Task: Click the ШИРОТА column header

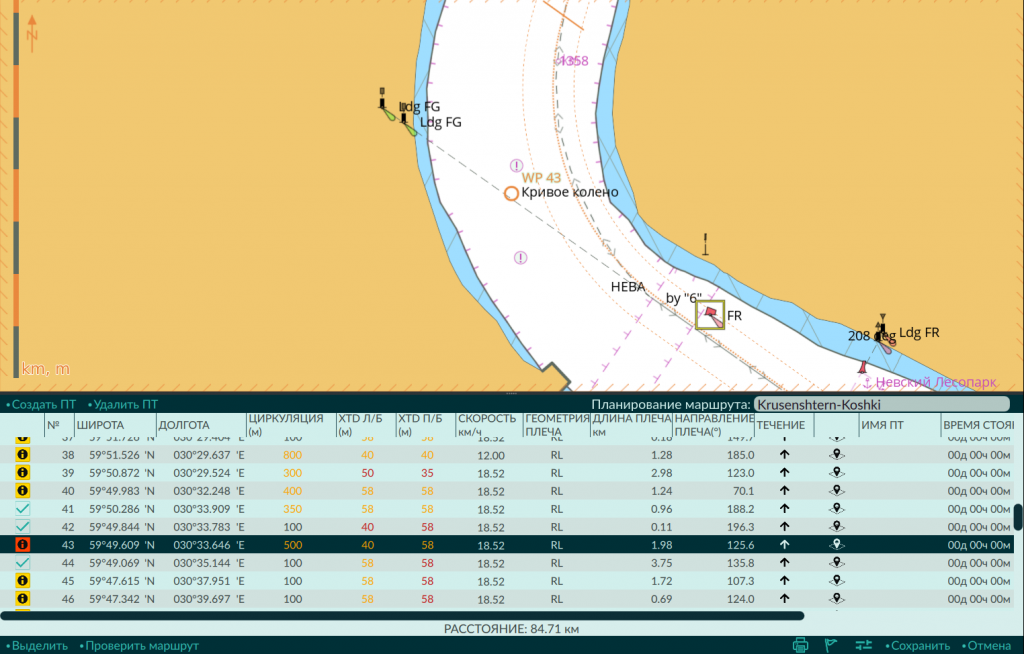Action: [100, 425]
